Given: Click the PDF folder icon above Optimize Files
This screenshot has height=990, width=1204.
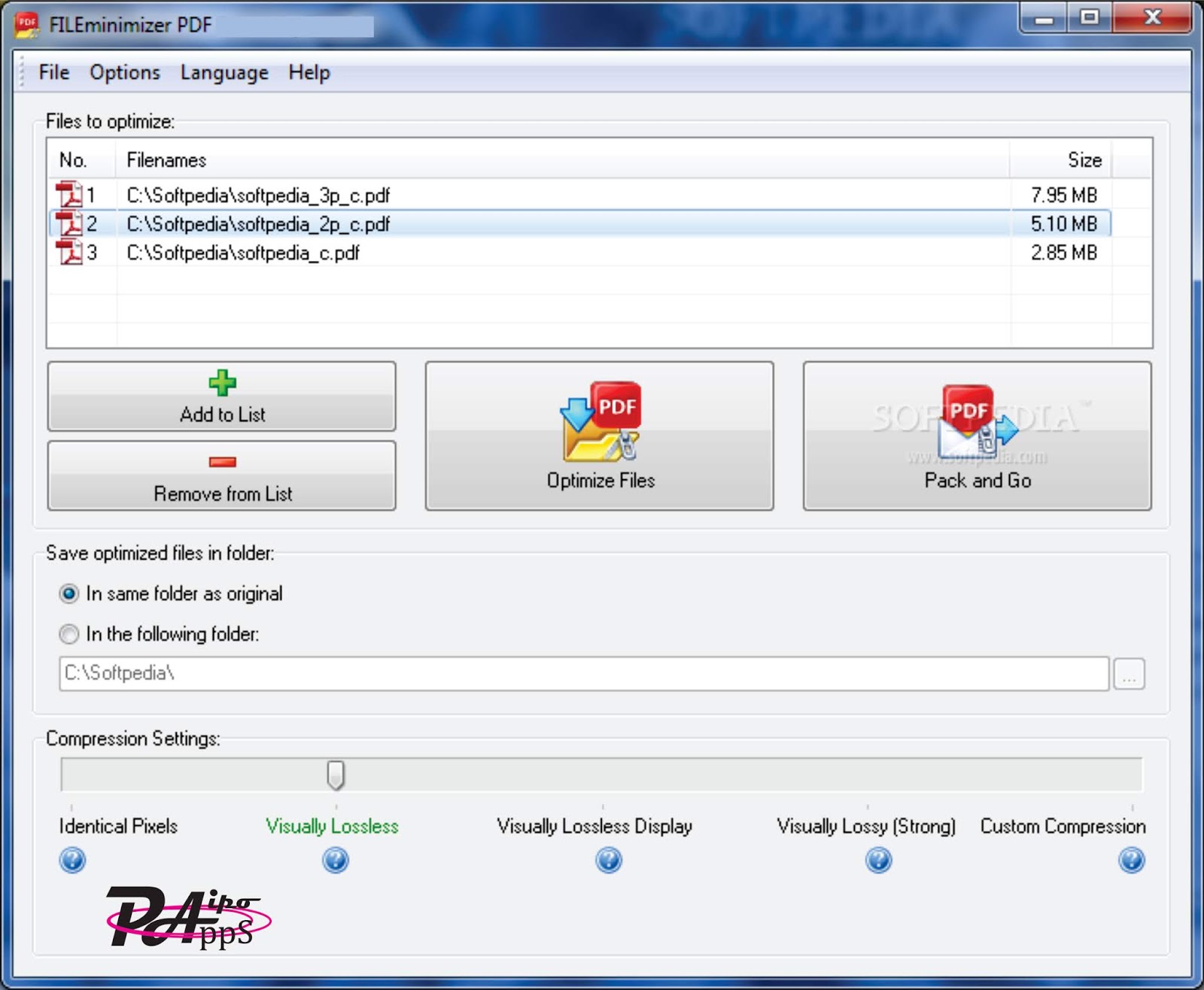Looking at the screenshot, I should click(601, 421).
